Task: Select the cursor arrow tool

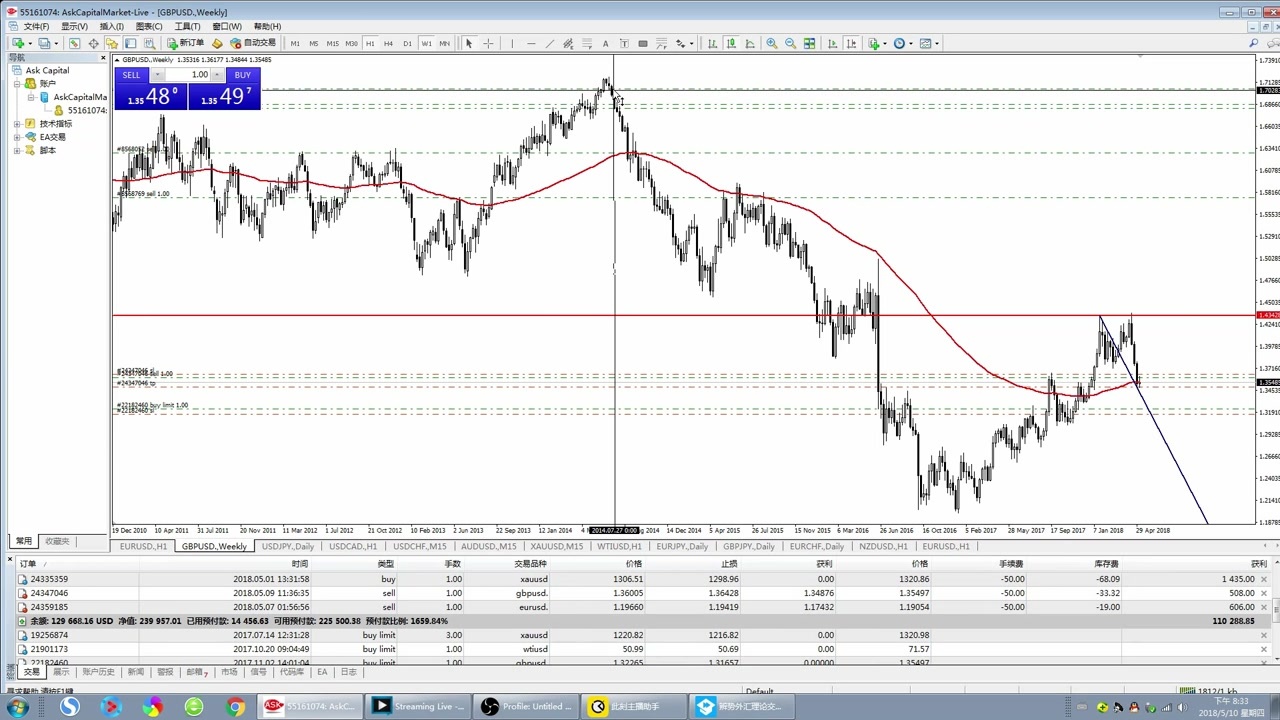Action: [x=469, y=43]
